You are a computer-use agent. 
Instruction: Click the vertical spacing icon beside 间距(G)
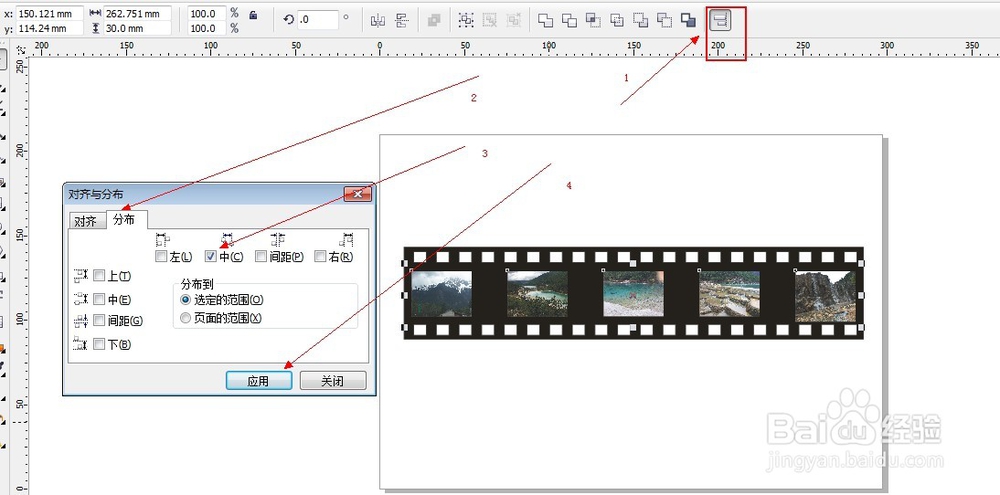(x=80, y=321)
